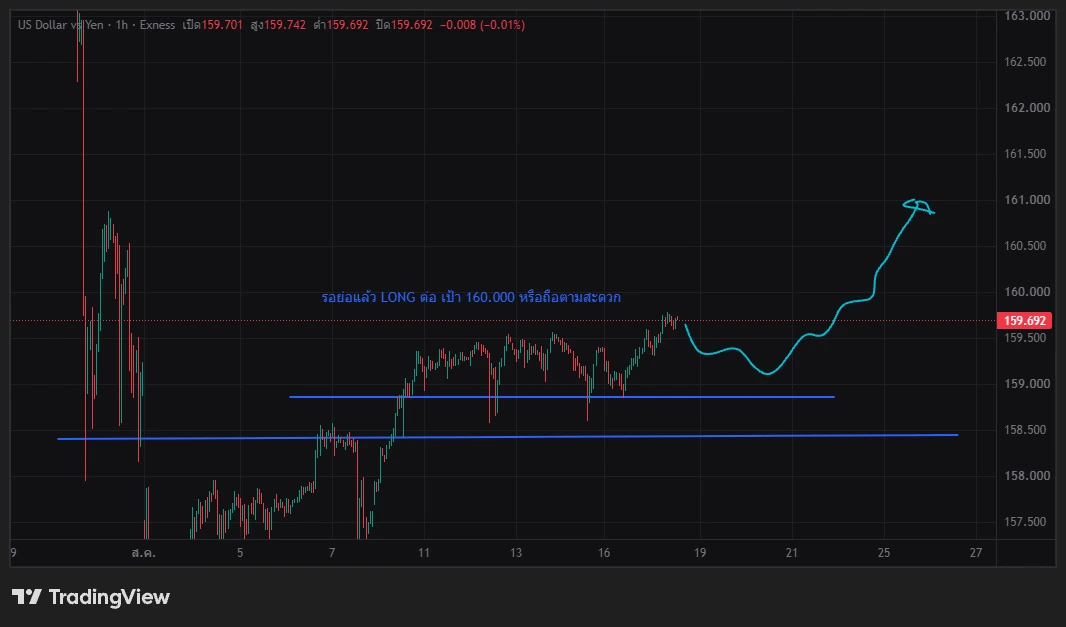Image resolution: width=1066 pixels, height=627 pixels.
Task: Click date 25 on the time axis
Action: 884,553
